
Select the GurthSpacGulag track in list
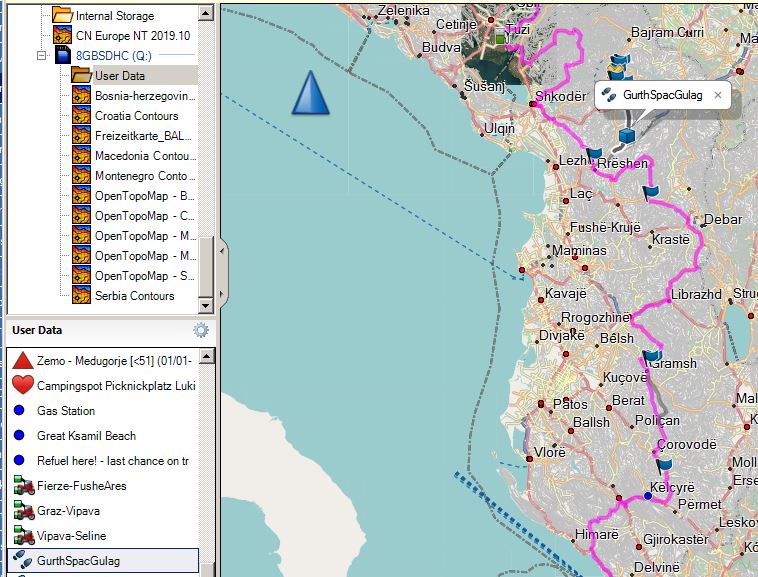tap(78, 561)
